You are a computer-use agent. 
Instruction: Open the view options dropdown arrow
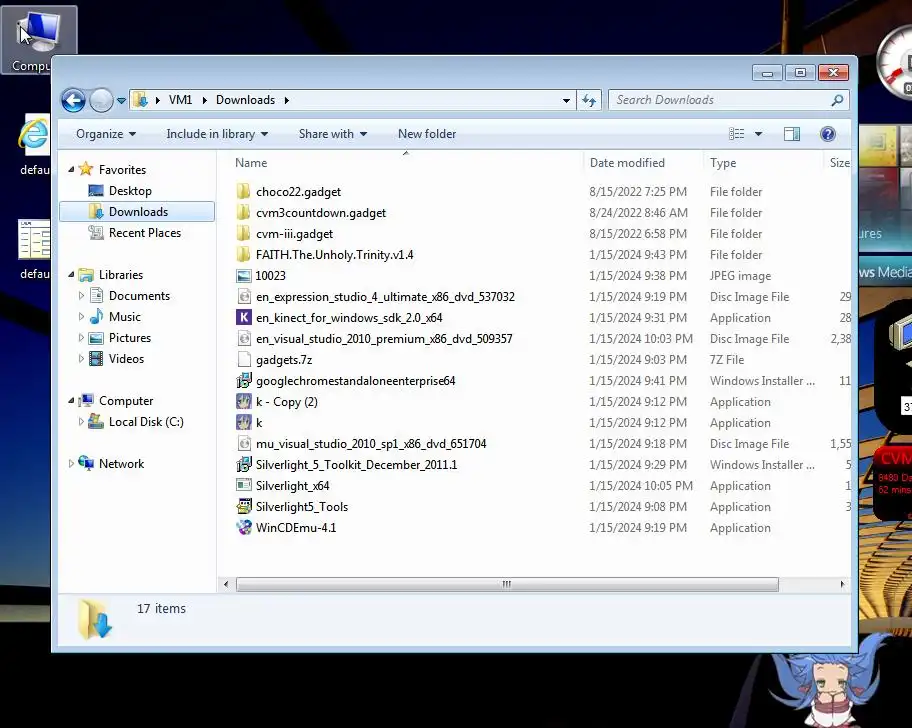tap(758, 134)
